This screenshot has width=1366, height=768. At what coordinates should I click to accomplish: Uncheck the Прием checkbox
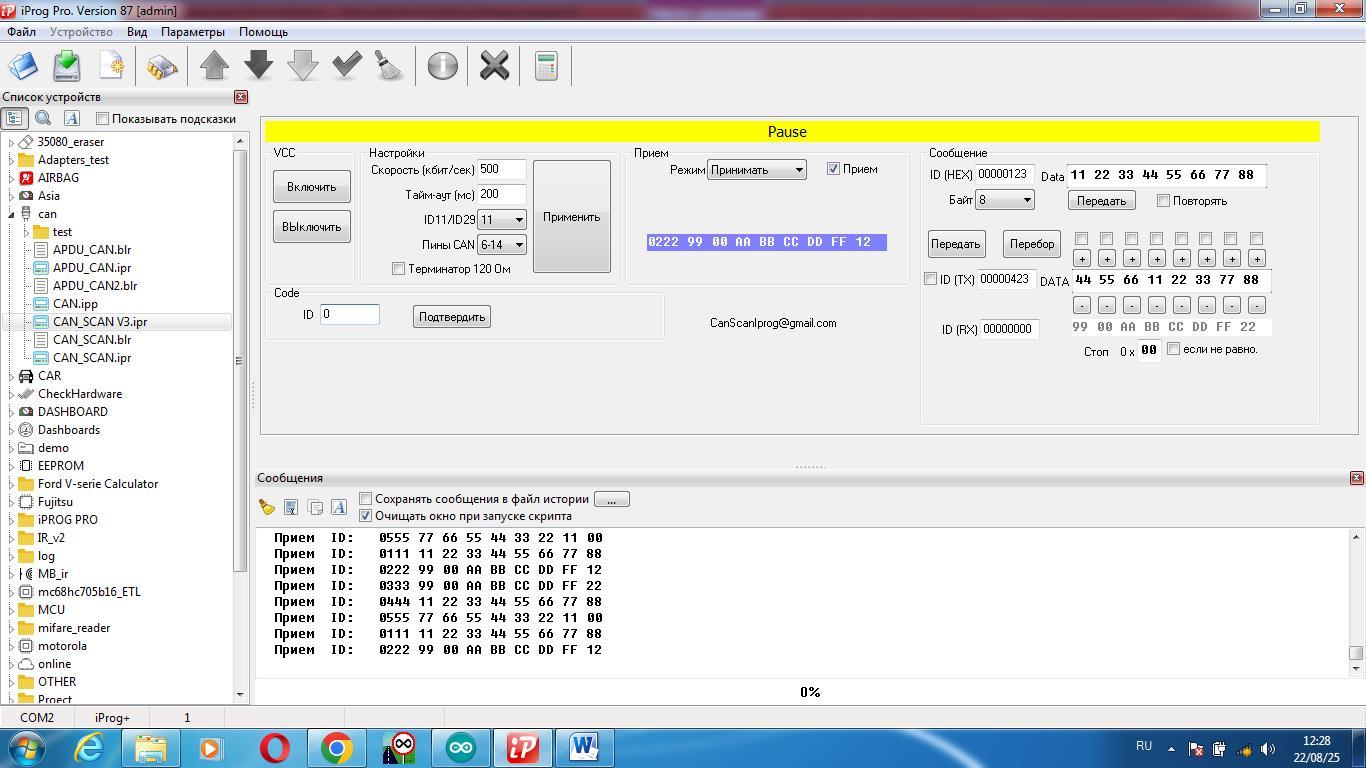pos(833,169)
